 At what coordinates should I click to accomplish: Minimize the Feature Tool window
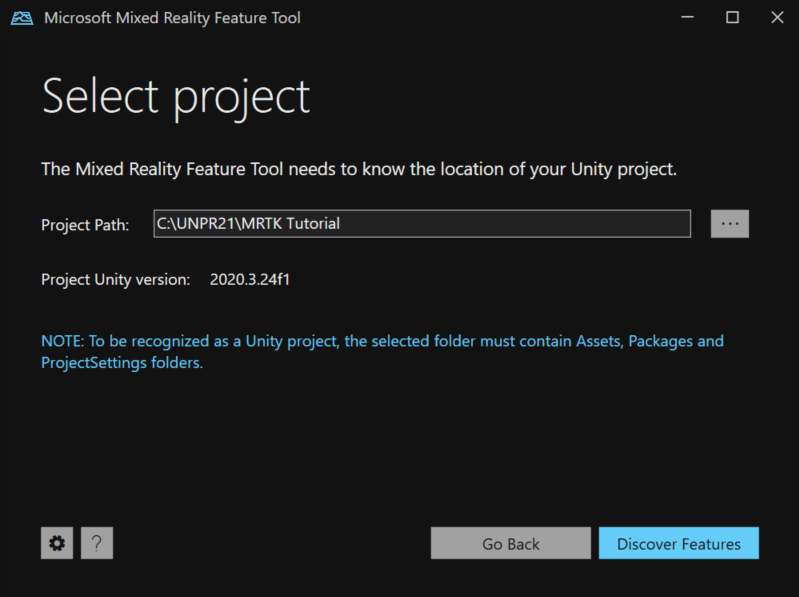(x=687, y=18)
